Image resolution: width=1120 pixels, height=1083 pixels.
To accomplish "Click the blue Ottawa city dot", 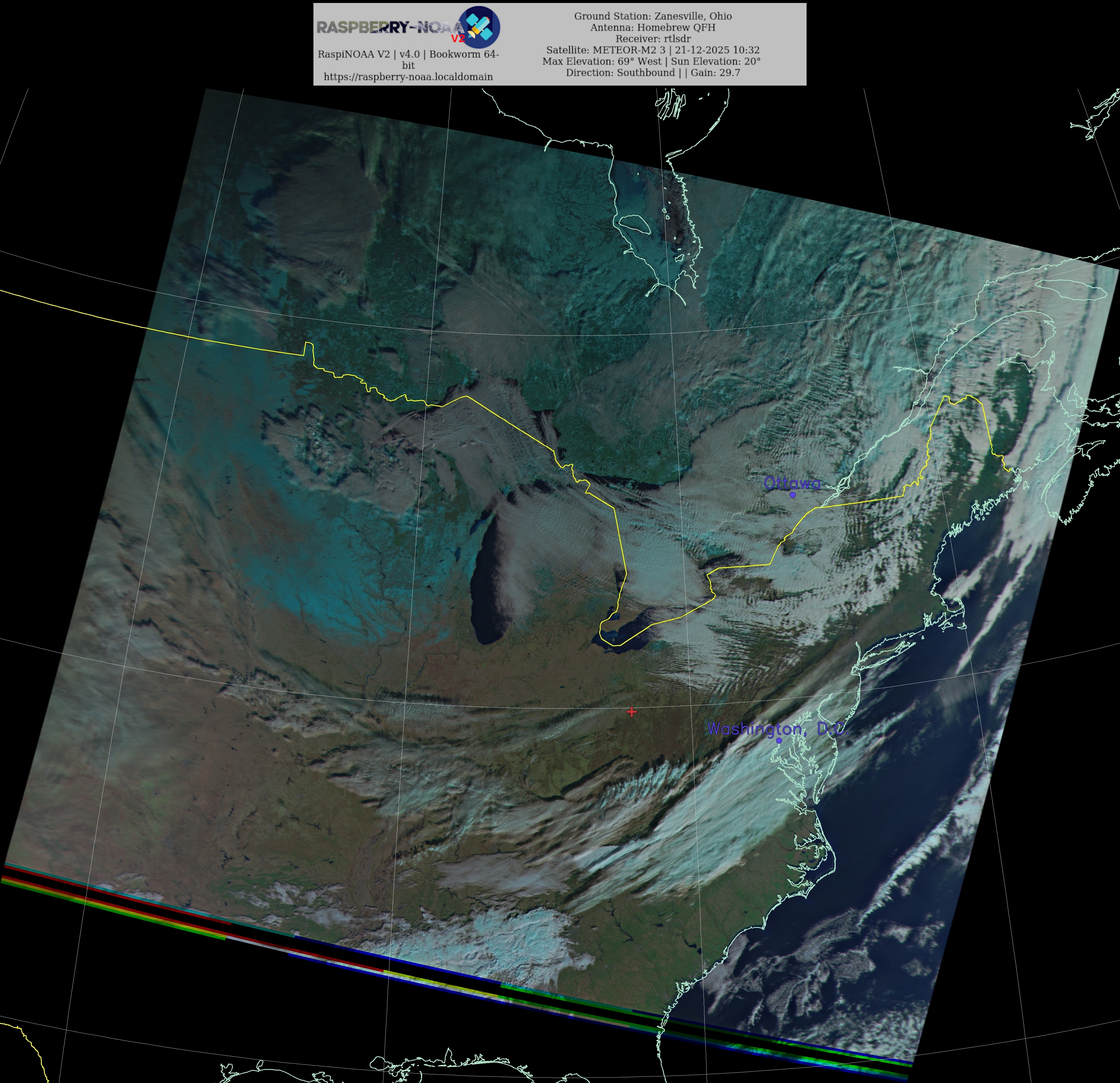I will pos(792,495).
